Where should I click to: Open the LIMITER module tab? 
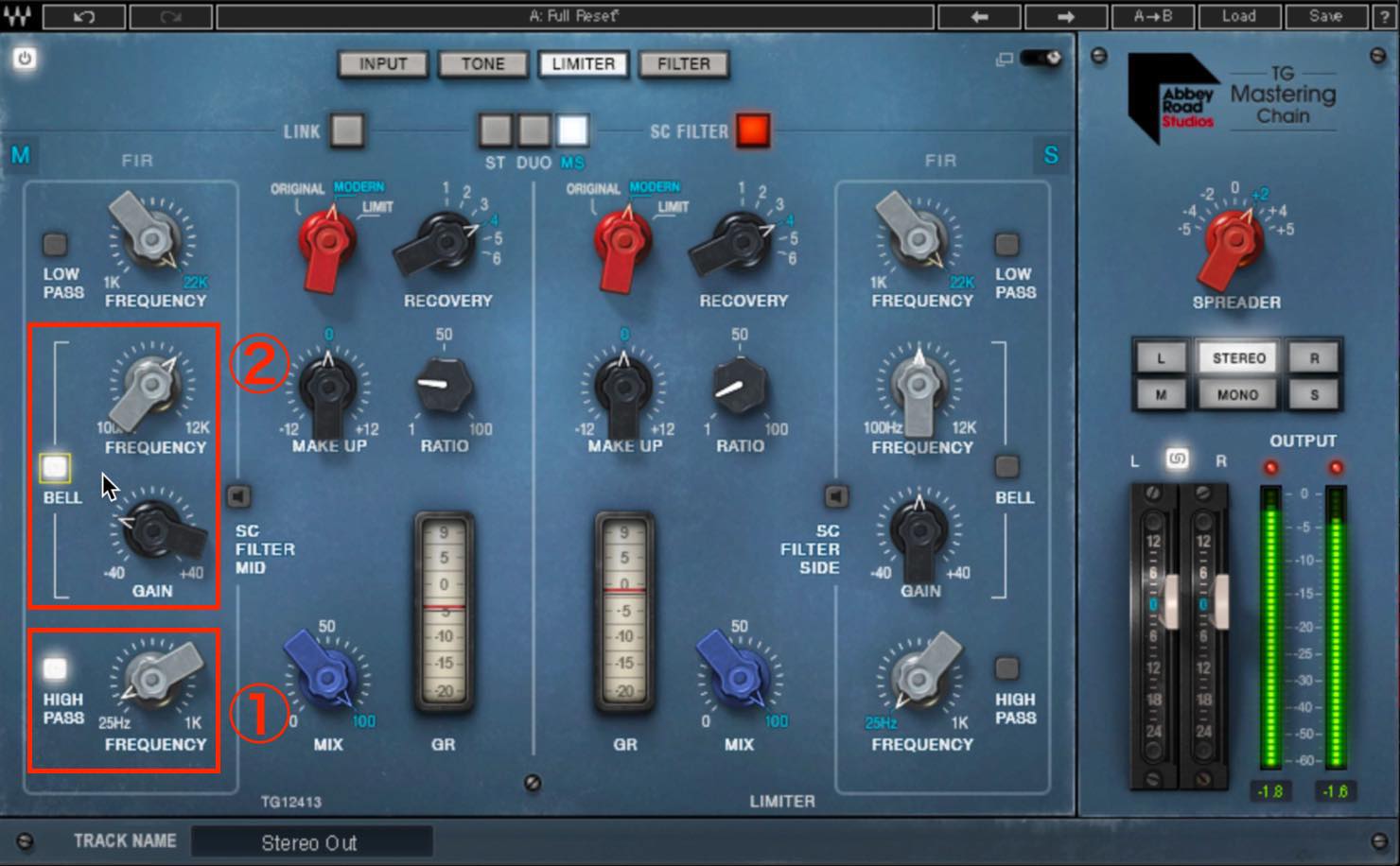(584, 64)
